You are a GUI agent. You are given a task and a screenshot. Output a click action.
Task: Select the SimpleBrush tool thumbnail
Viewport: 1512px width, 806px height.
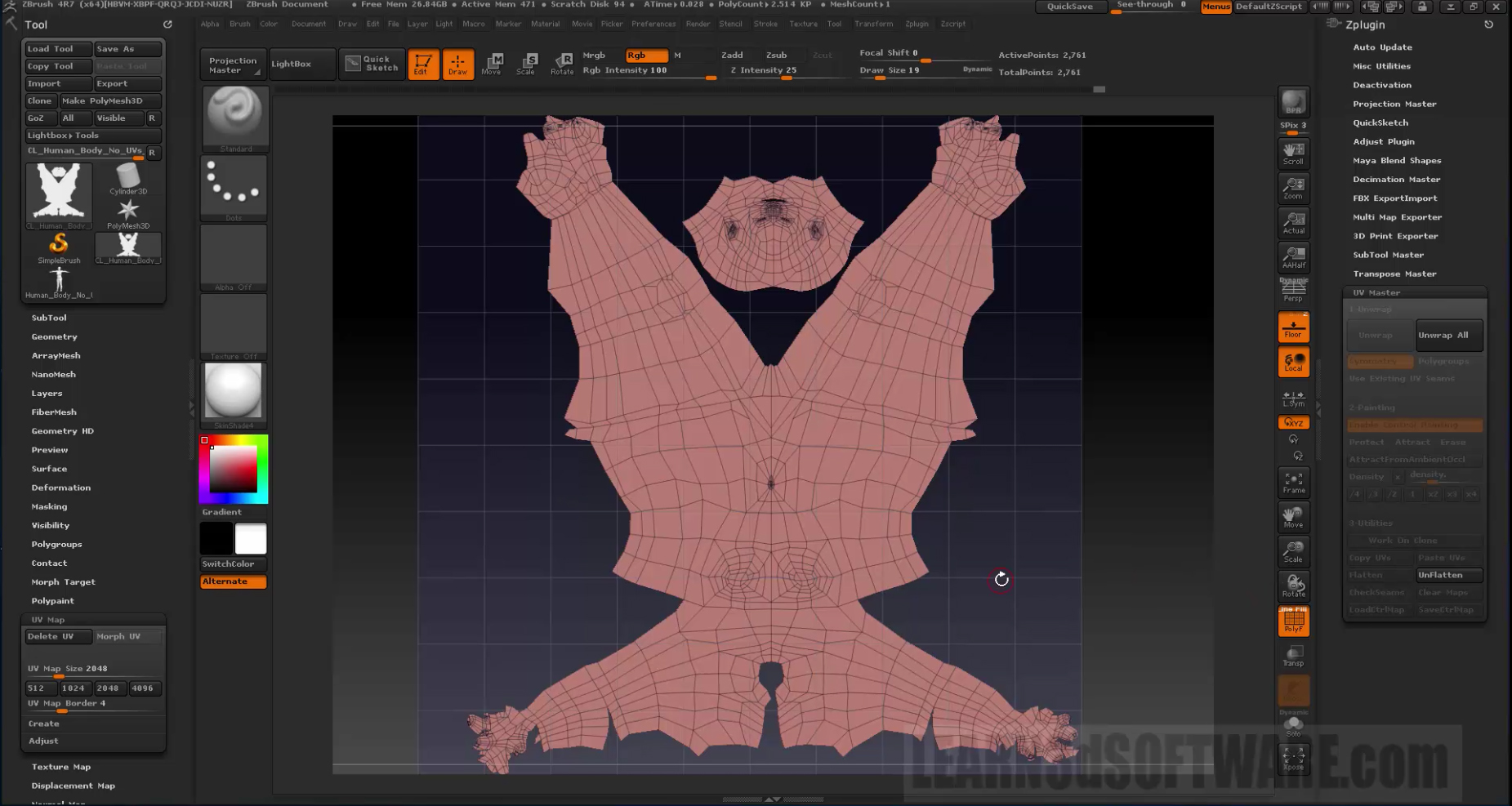point(59,248)
